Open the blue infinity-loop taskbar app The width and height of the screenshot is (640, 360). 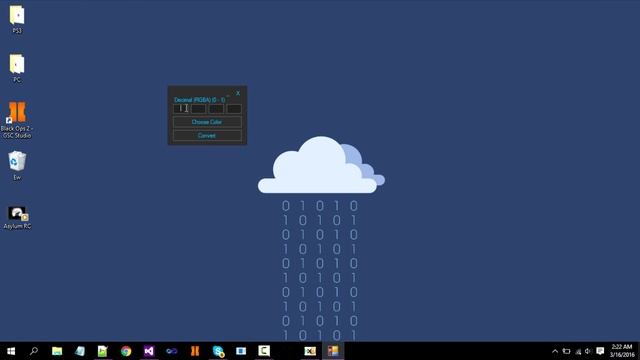coord(172,351)
